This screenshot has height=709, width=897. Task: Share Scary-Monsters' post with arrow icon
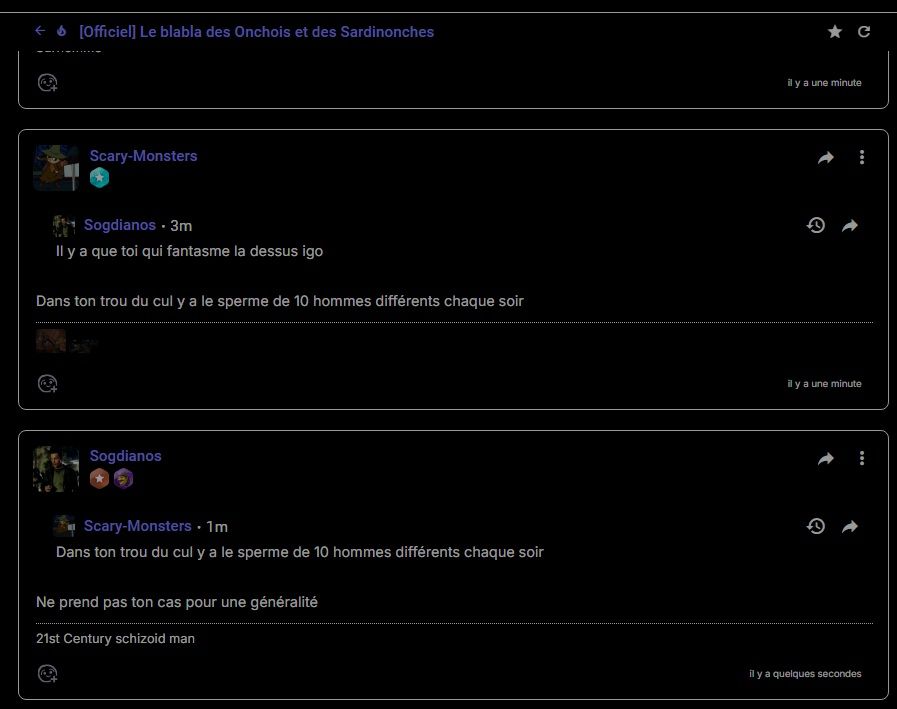tap(825, 157)
